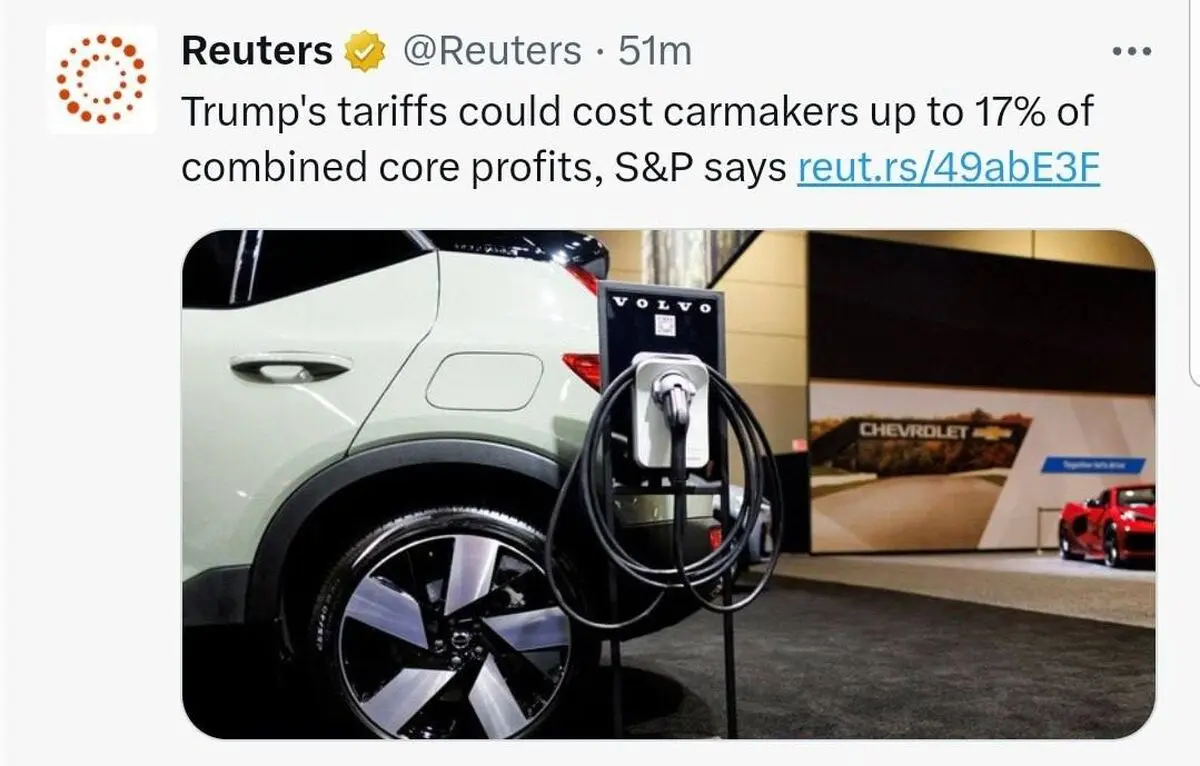
Task: Open the attached car show photo
Action: click(x=668, y=484)
